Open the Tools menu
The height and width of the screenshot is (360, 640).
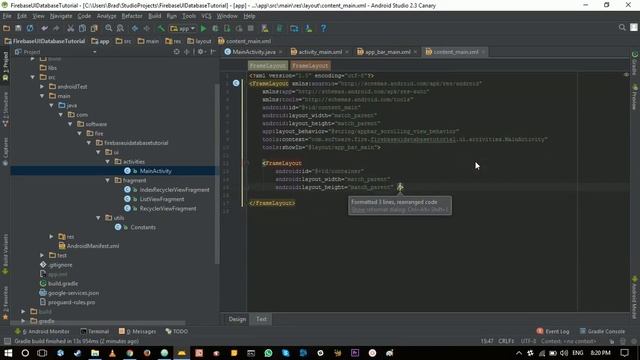[189, 16]
